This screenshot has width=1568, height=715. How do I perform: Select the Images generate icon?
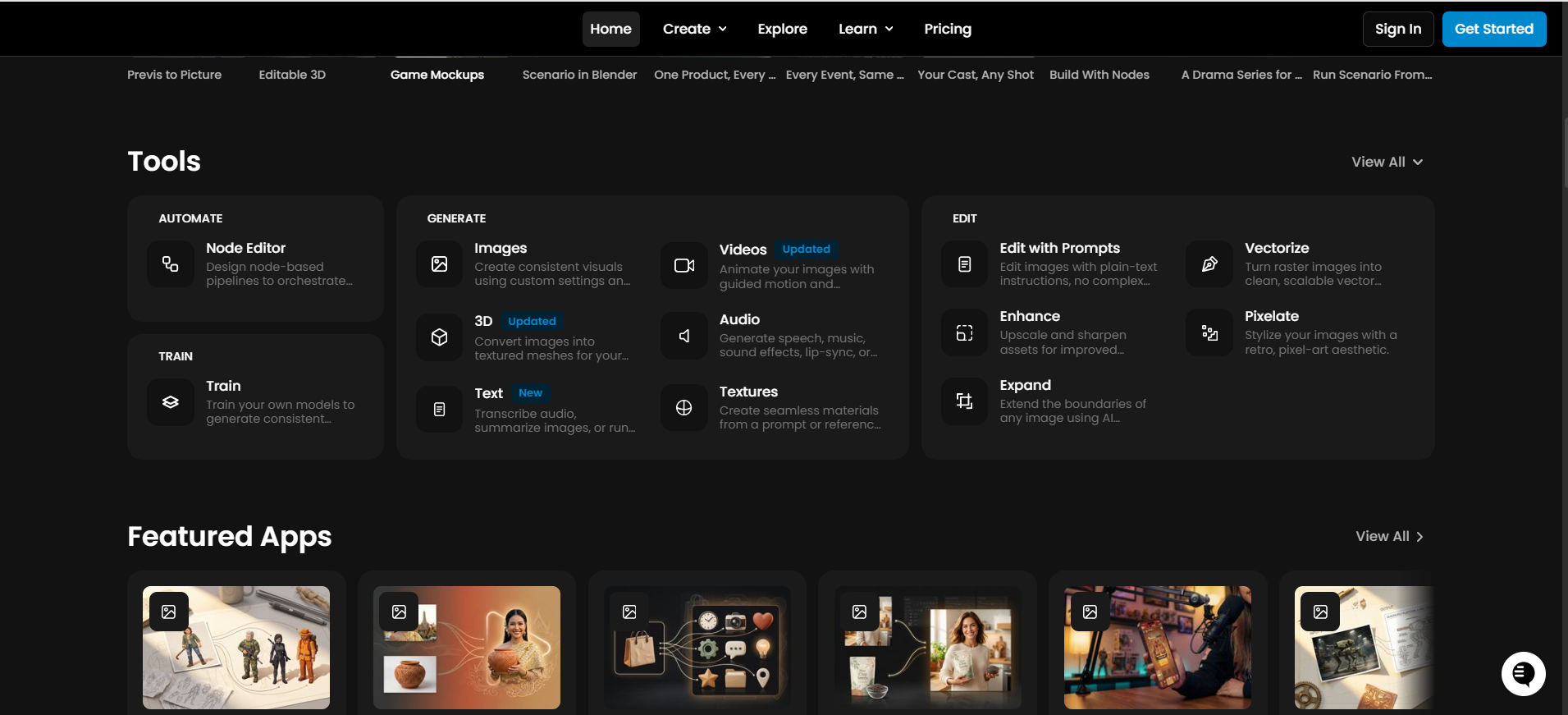tap(440, 264)
